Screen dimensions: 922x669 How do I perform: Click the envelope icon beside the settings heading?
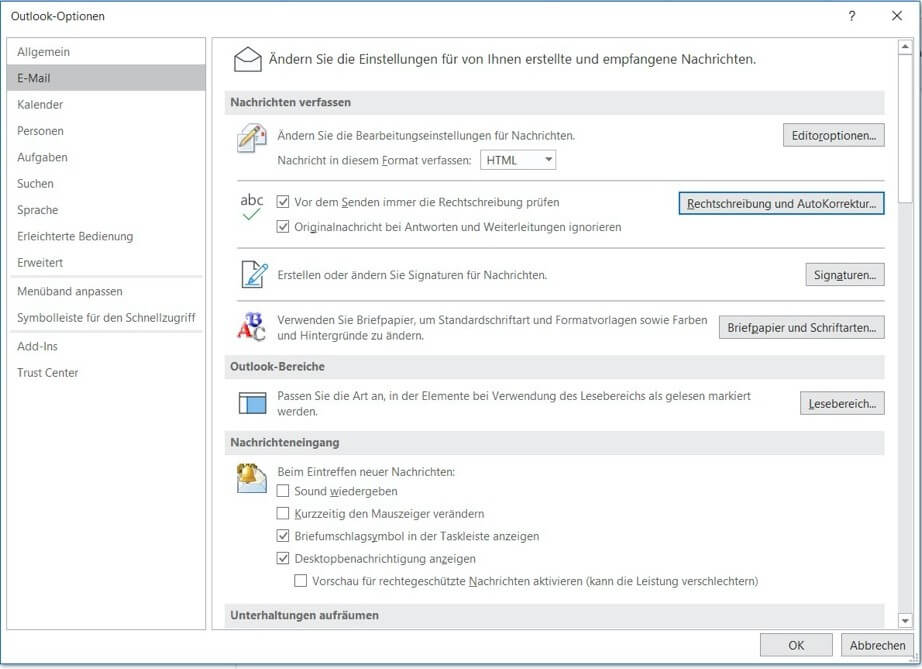point(248,59)
